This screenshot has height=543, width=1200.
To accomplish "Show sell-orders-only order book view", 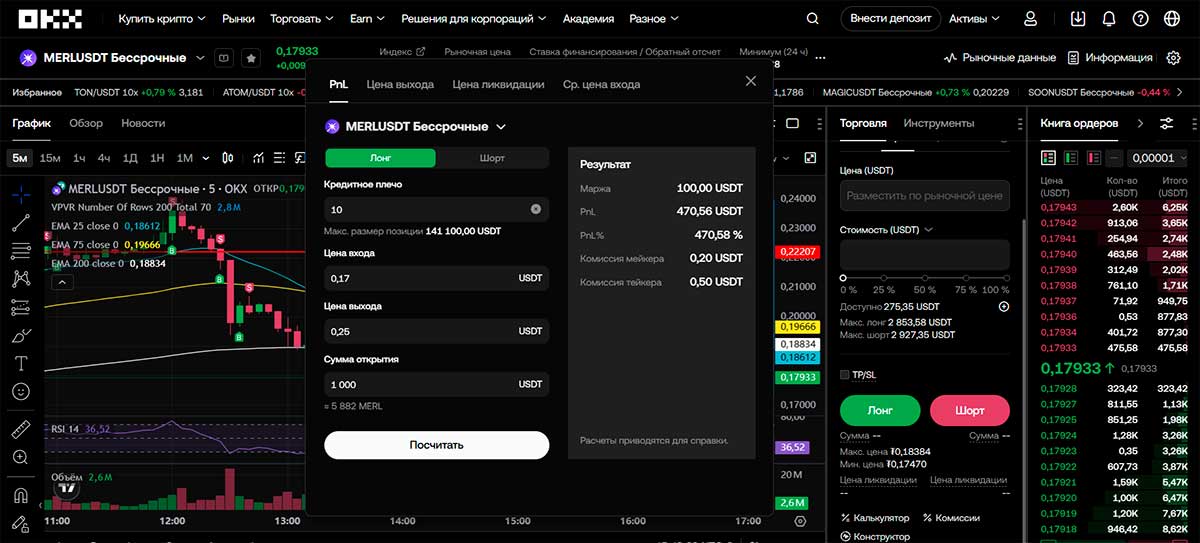I will coord(1094,158).
